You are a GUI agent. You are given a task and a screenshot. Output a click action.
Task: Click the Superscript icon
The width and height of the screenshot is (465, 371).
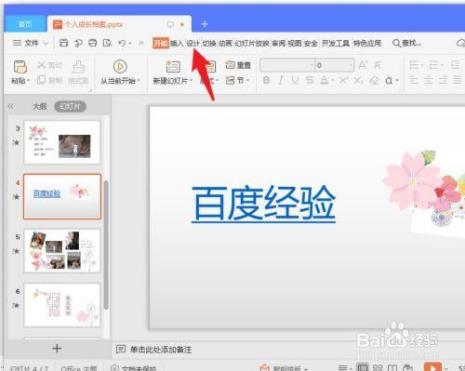343,80
